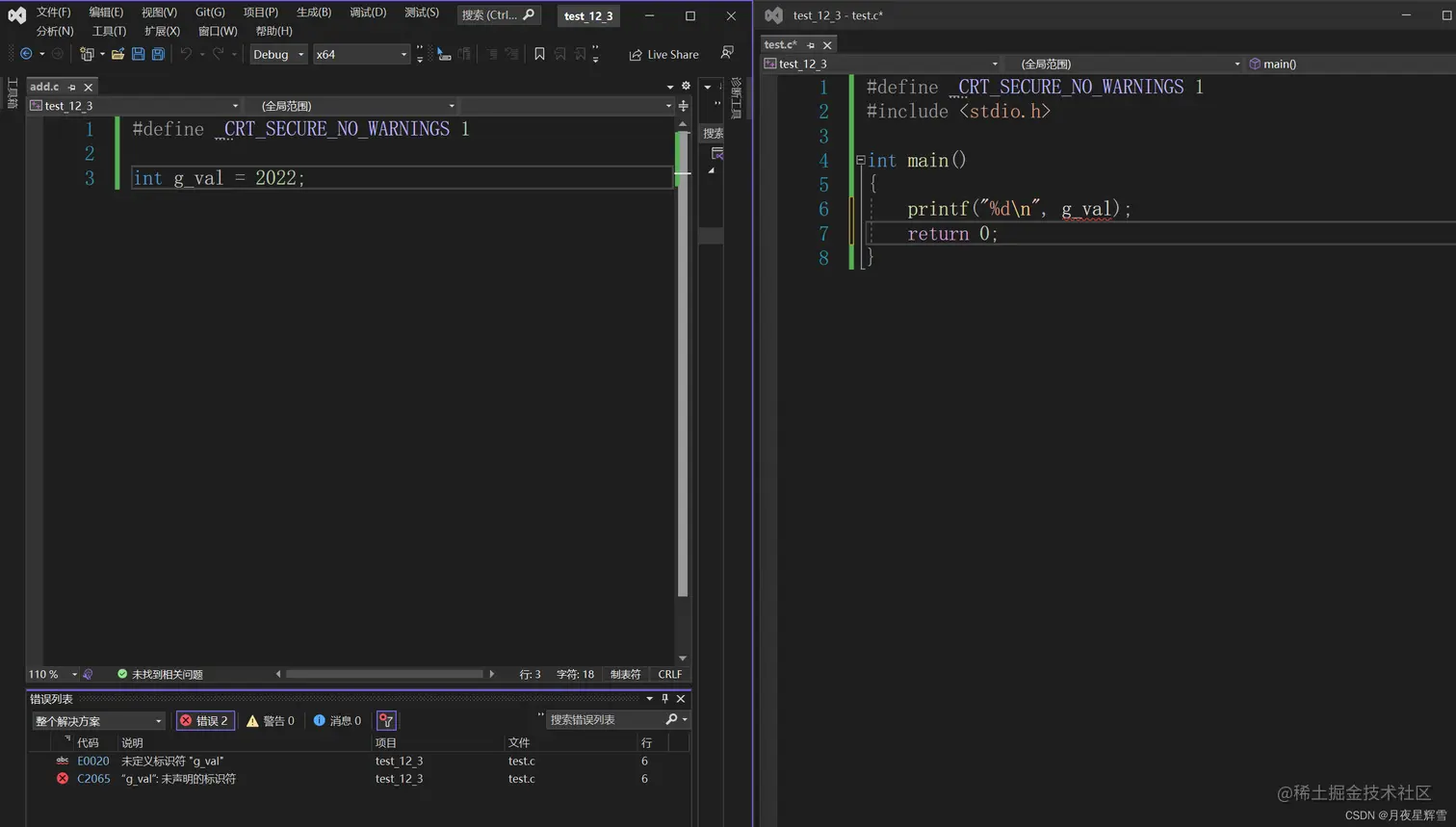The height and width of the screenshot is (827, 1456).
Task: Click the redo arrow icon
Action: 218,54
